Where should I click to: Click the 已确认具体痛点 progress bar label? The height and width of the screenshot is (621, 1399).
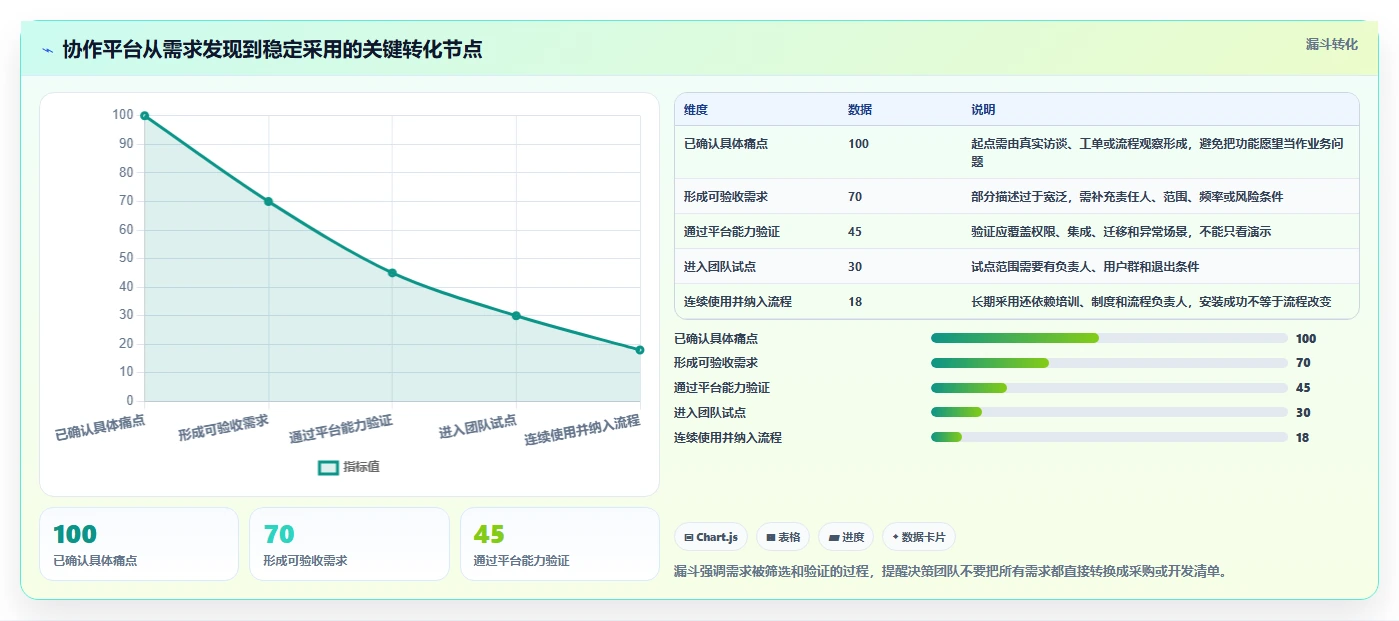(x=716, y=339)
